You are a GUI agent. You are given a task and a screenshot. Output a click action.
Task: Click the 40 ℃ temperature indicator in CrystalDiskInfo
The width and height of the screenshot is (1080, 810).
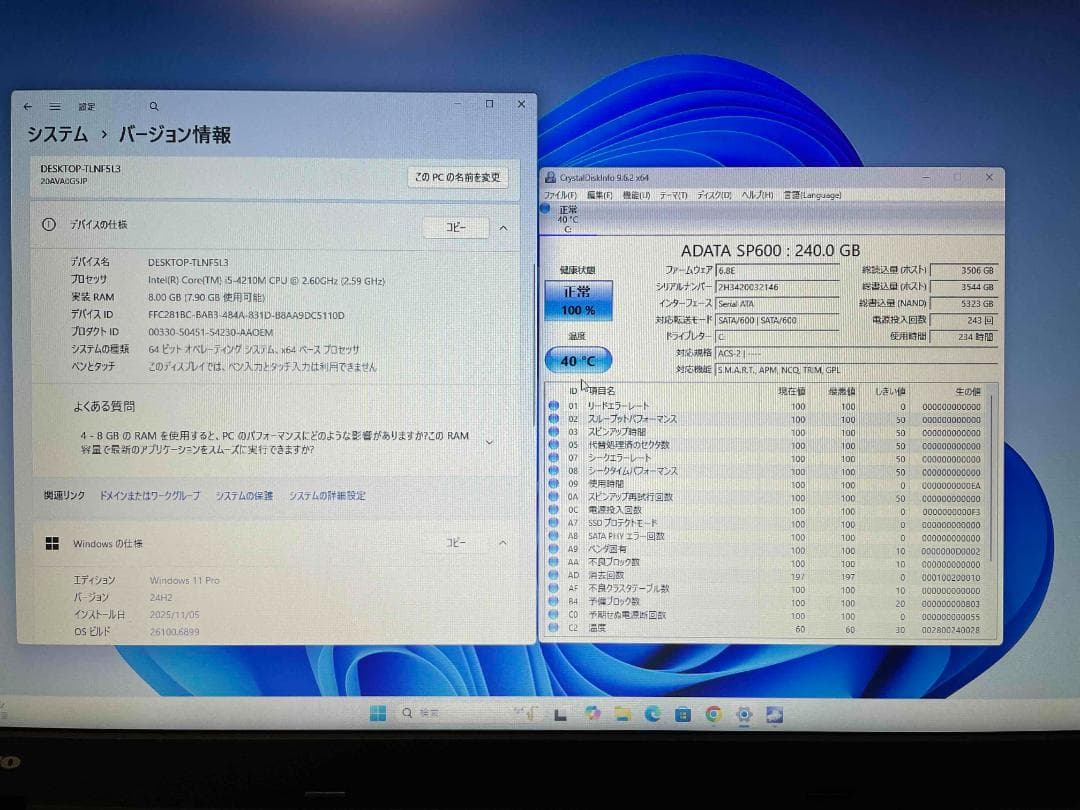coord(578,359)
